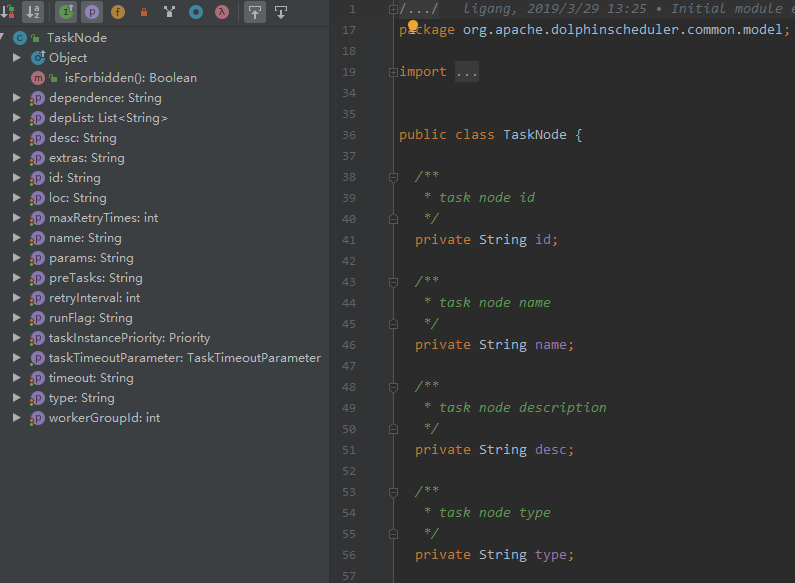Expand the dependence: String property
This screenshot has height=583, width=795.
click(x=16, y=98)
